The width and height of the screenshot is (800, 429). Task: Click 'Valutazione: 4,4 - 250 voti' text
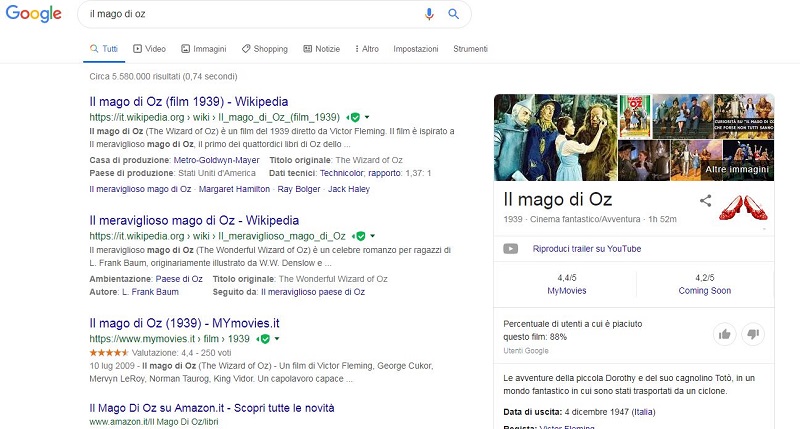tap(182, 352)
